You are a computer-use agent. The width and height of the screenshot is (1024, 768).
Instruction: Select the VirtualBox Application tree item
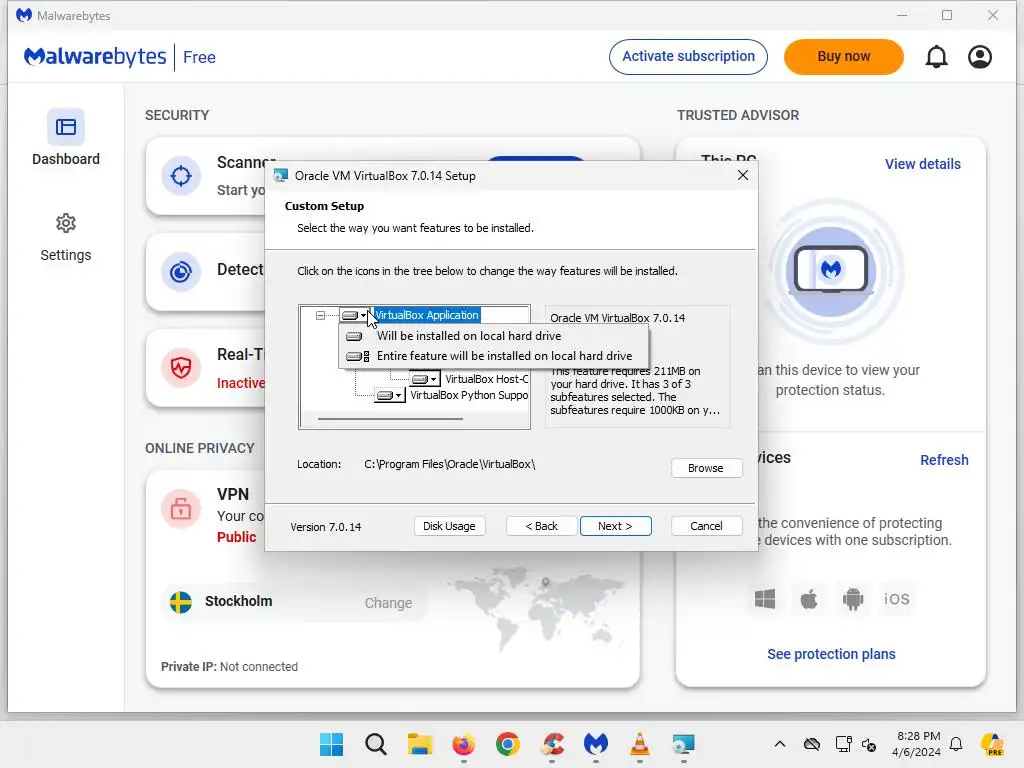[427, 315]
